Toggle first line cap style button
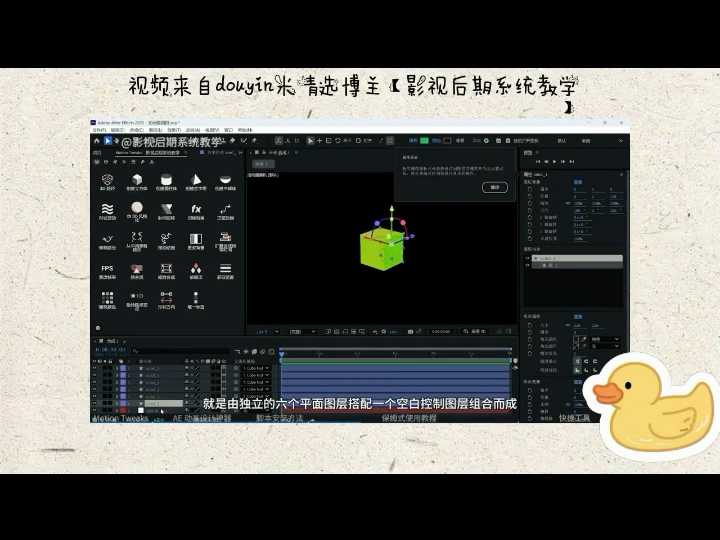This screenshot has width=720, height=540. pos(578,361)
